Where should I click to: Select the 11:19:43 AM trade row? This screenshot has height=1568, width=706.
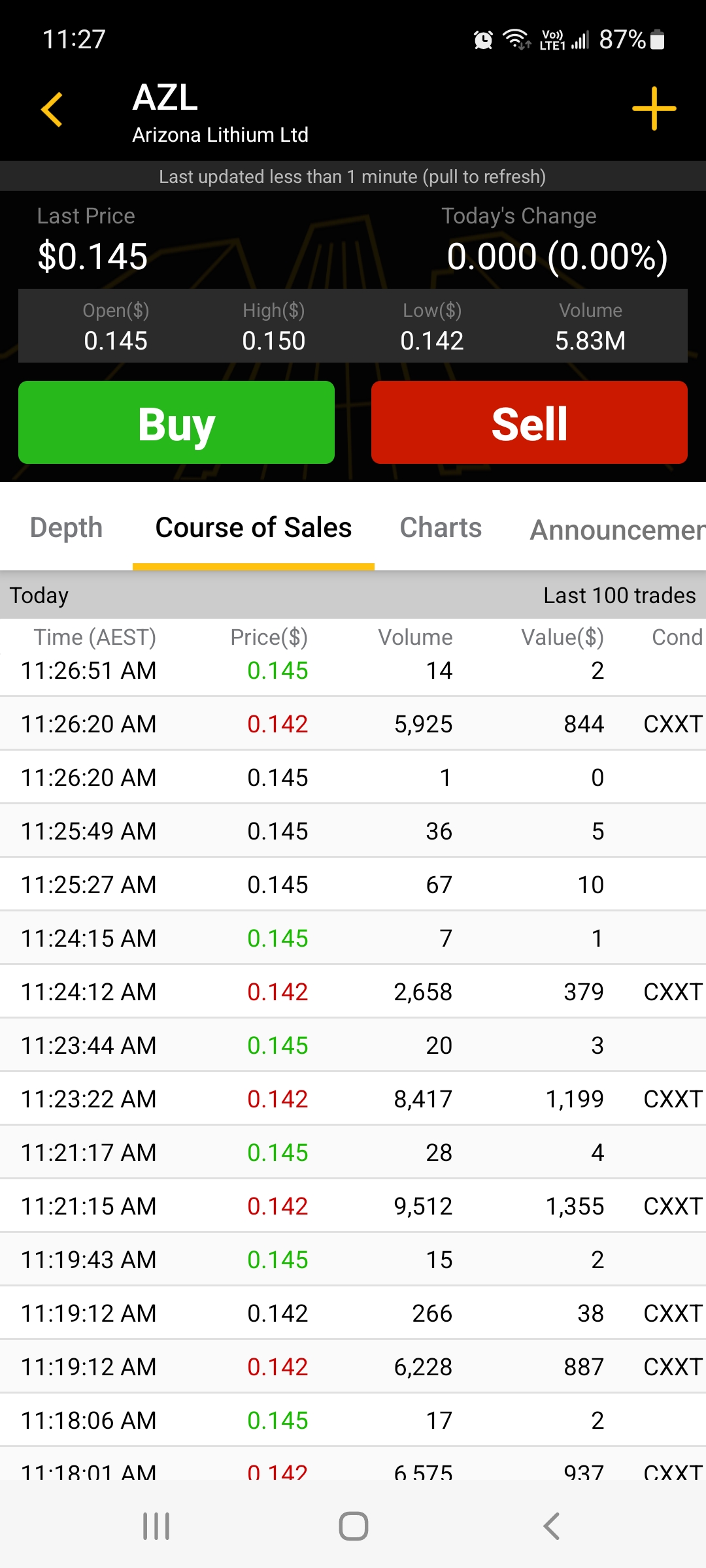point(353,1260)
